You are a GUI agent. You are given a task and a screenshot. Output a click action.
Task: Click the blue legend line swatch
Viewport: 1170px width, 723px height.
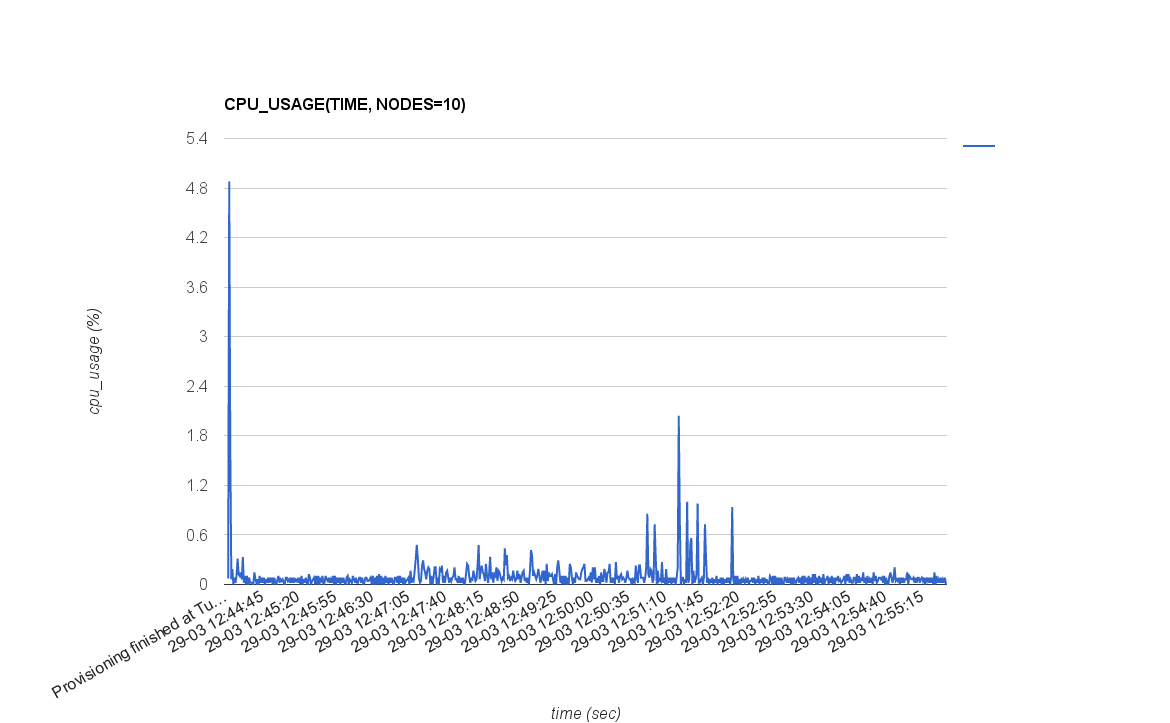coord(978,146)
